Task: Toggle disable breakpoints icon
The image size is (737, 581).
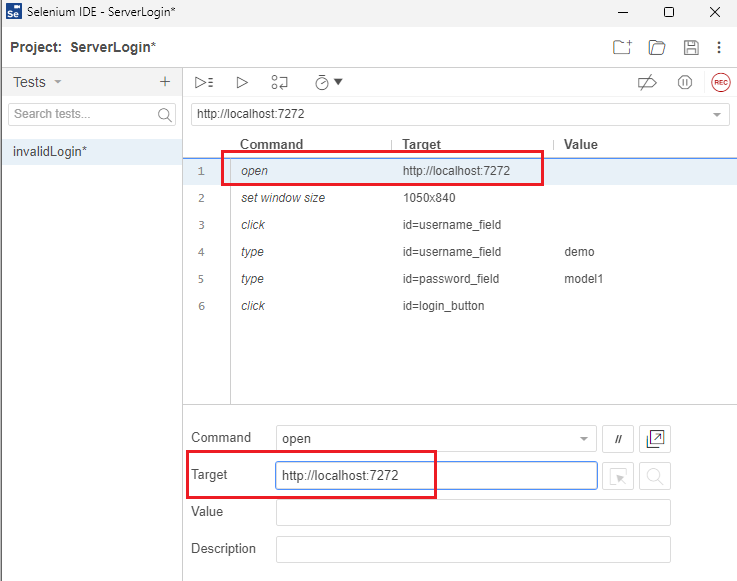Action: pos(647,83)
